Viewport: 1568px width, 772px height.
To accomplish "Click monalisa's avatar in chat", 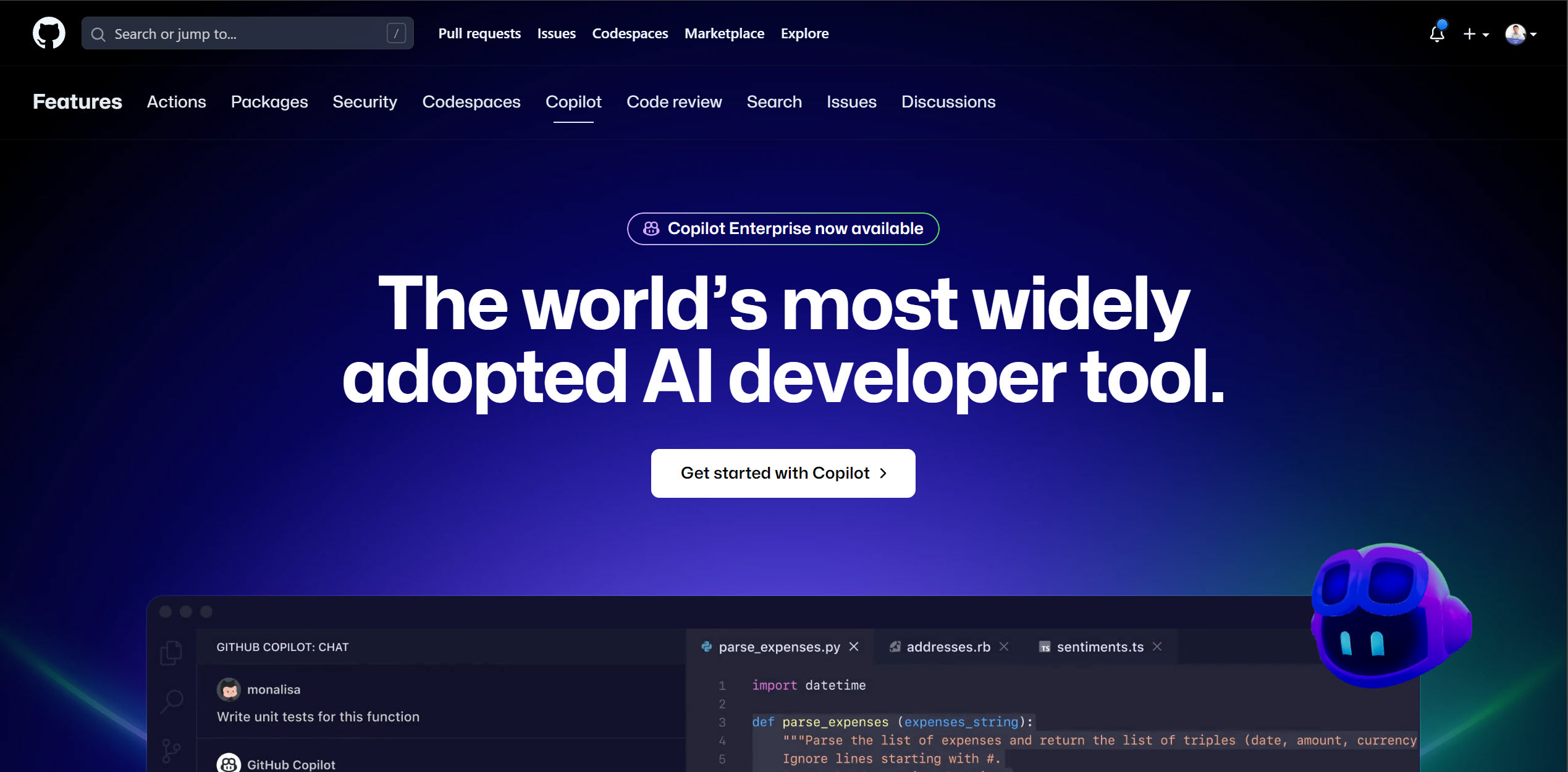I will pos(229,689).
